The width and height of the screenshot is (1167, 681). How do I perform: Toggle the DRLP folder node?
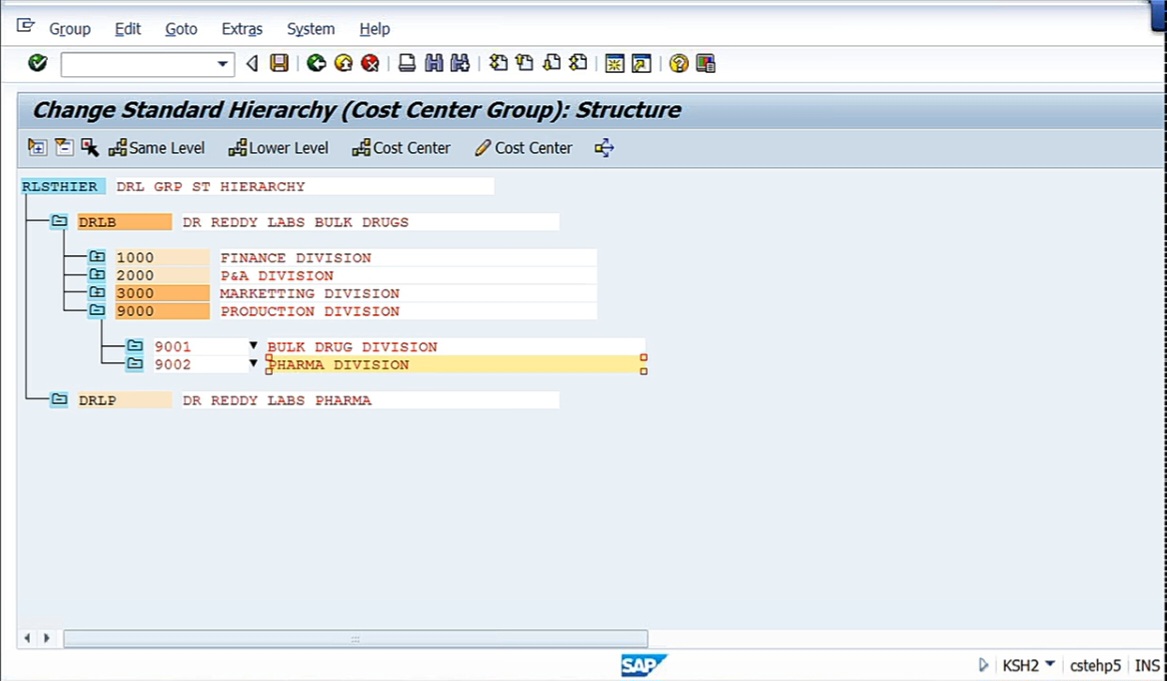[59, 400]
